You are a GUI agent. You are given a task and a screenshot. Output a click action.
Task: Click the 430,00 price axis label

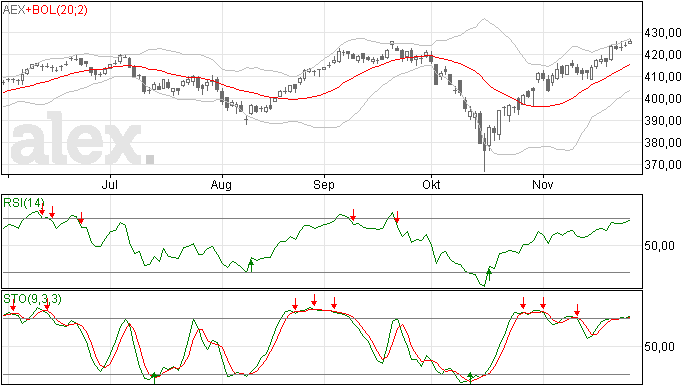[x=663, y=33]
